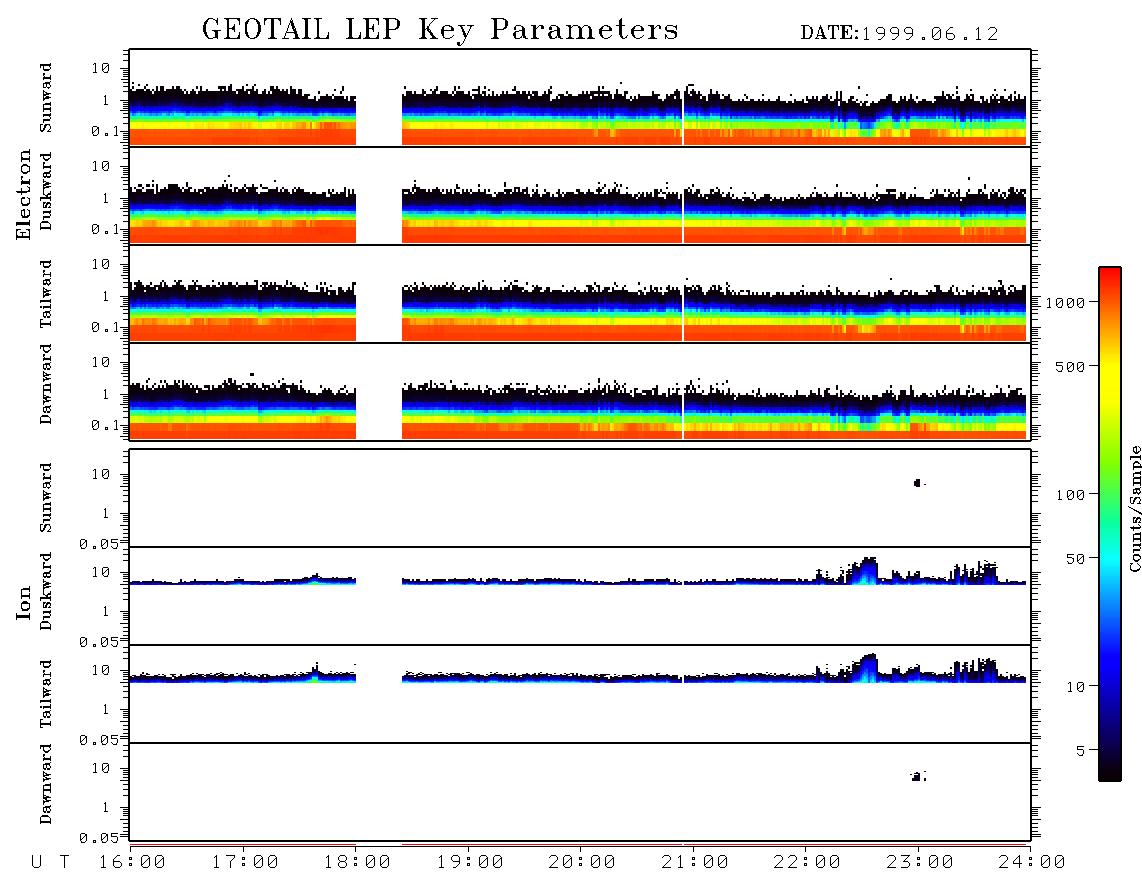Click the "Electron" group label
Screen dimensions: 1142x880
[x=24, y=194]
